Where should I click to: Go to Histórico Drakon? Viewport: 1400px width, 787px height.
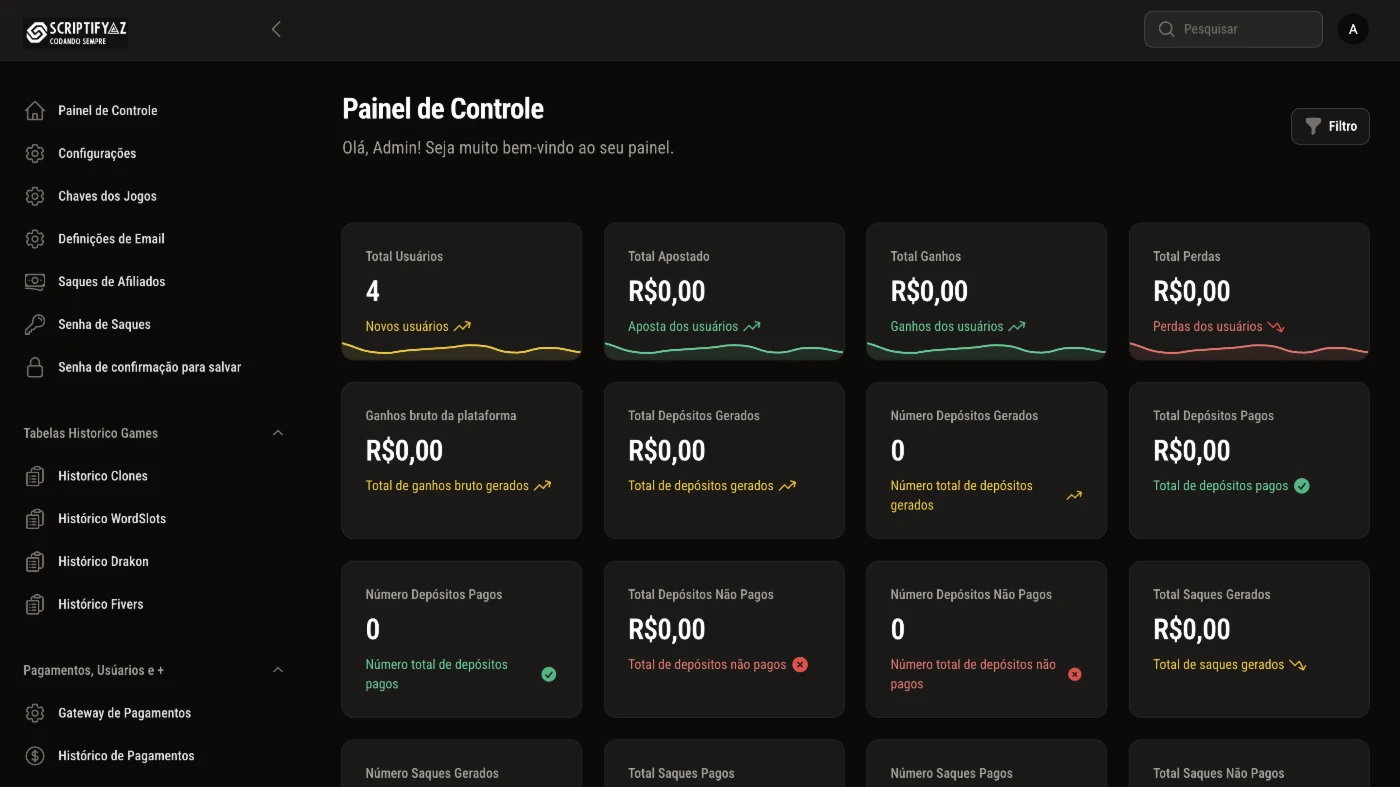103,562
